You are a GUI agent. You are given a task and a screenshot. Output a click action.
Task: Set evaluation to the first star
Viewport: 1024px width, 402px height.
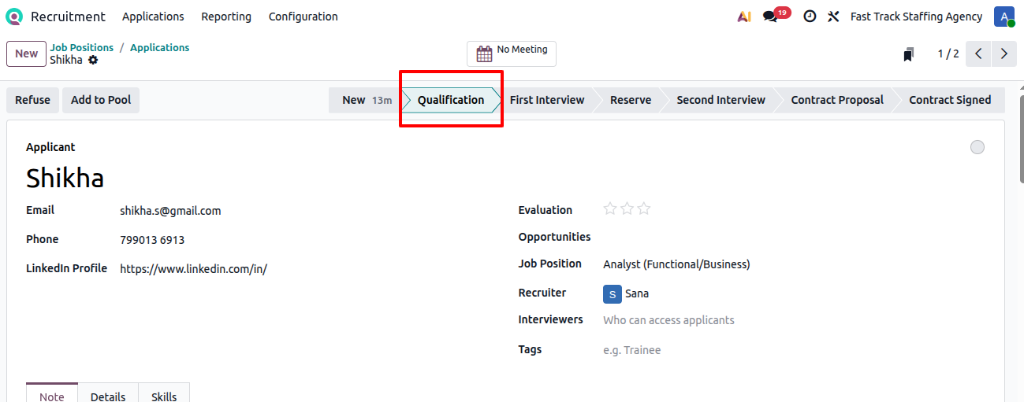coord(609,209)
